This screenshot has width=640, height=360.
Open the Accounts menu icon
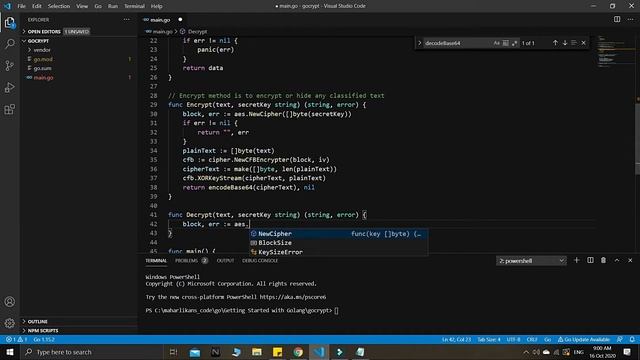10,302
